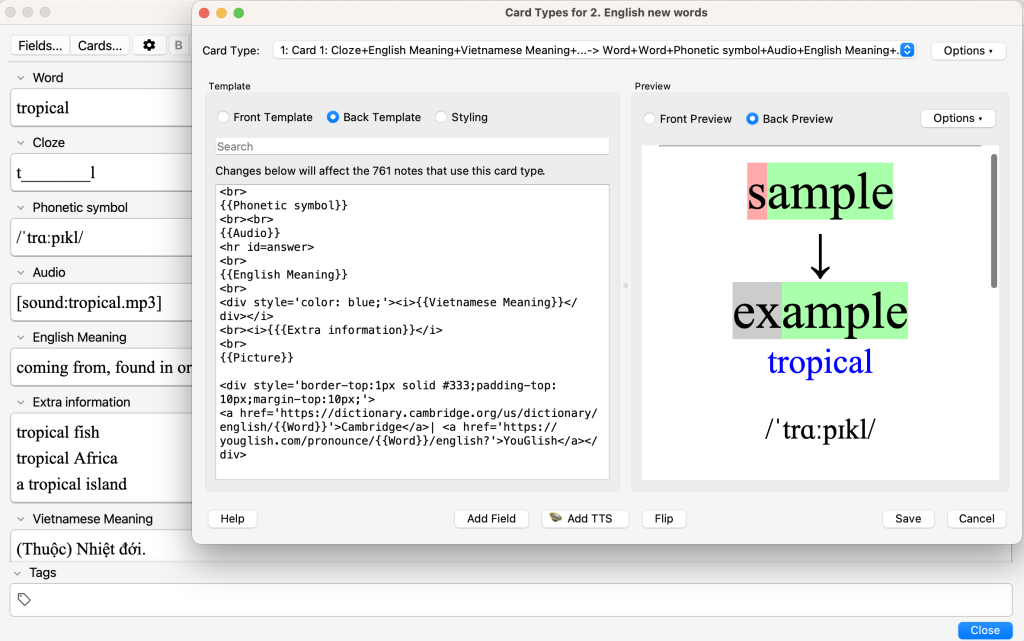Viewport: 1024px width, 641px height.
Task: Select the Front Template radio button
Action: pyautogui.click(x=223, y=117)
